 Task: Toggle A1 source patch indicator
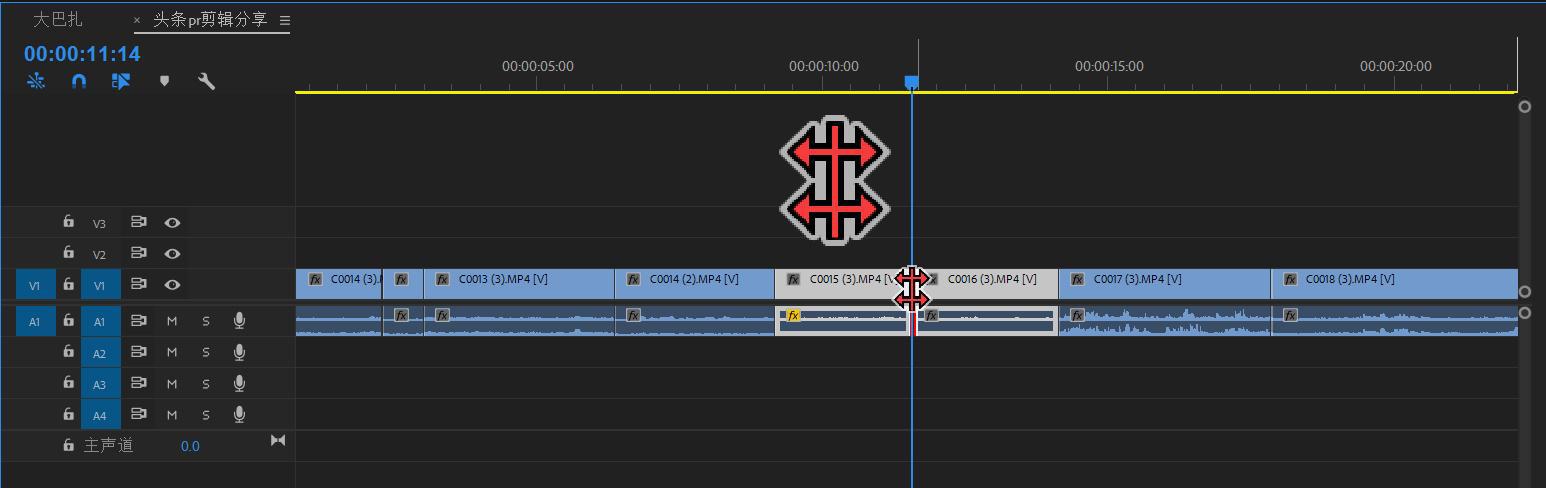[35, 322]
